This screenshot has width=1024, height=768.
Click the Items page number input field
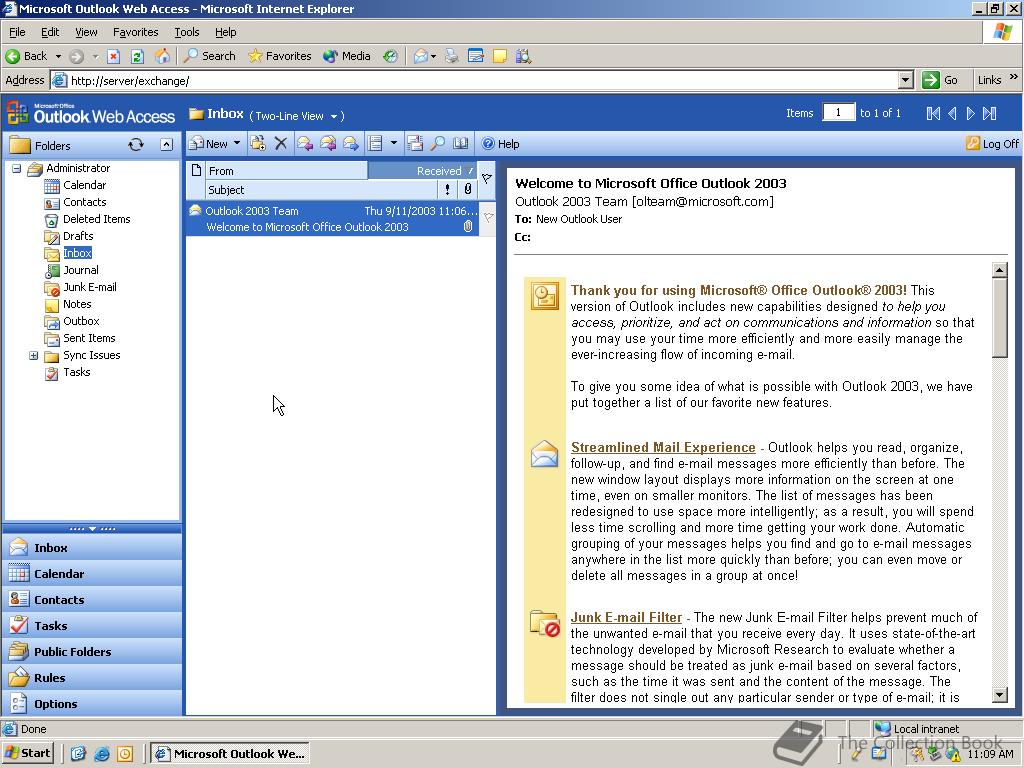(838, 112)
